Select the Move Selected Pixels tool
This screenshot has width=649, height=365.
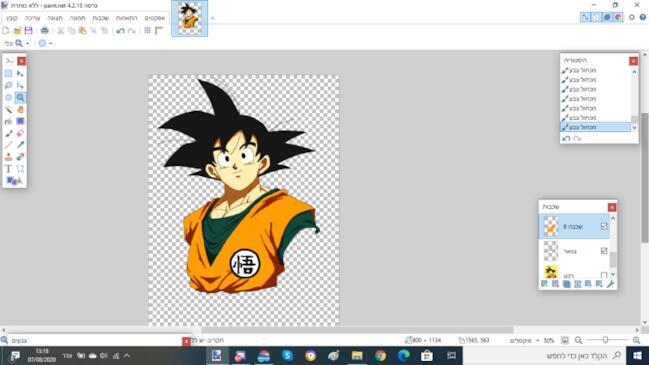20,74
